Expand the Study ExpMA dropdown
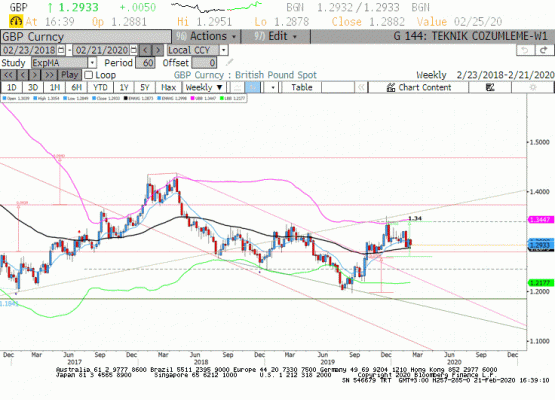This screenshot has width=555, height=400. coord(92,63)
